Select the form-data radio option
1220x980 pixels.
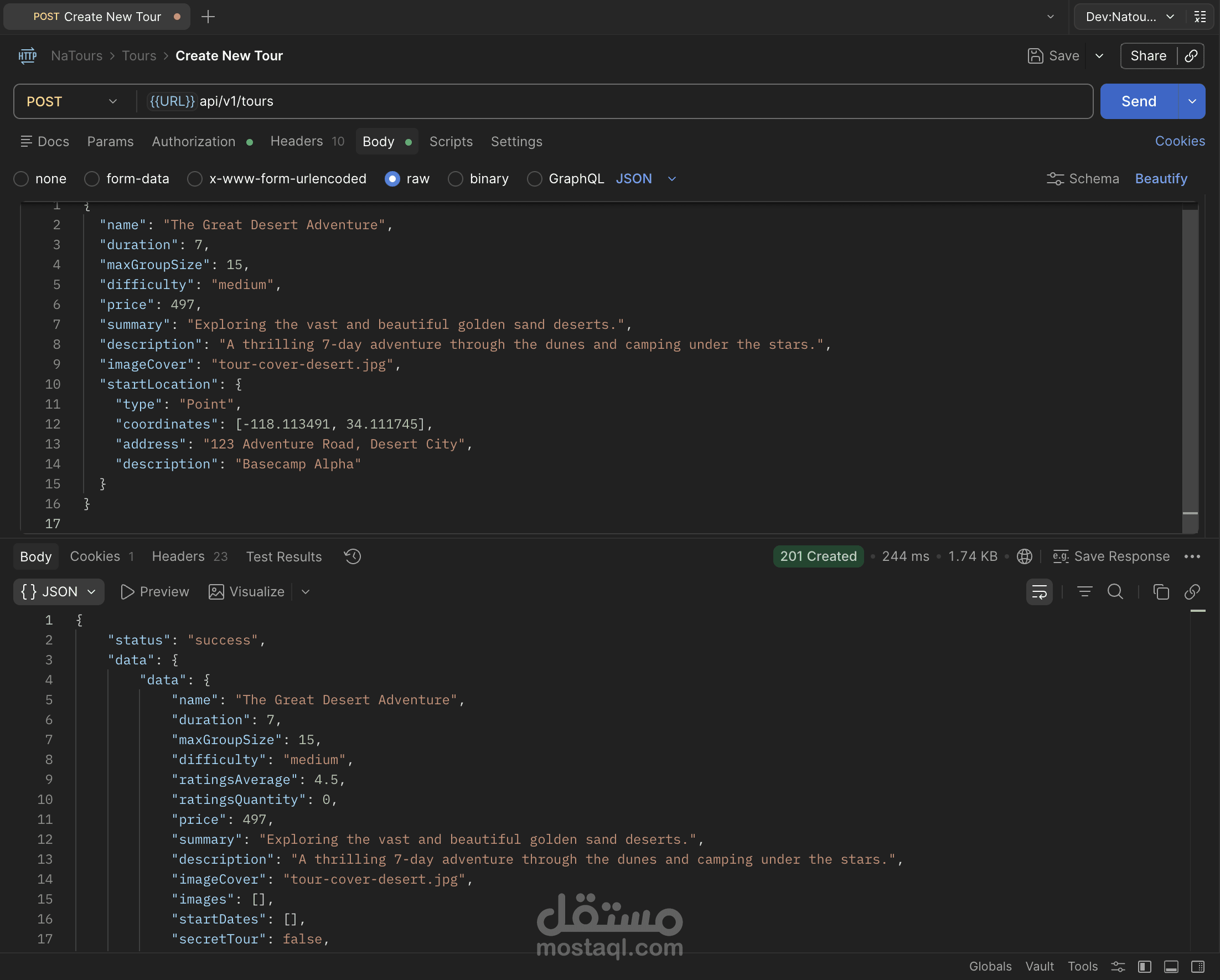pos(92,179)
